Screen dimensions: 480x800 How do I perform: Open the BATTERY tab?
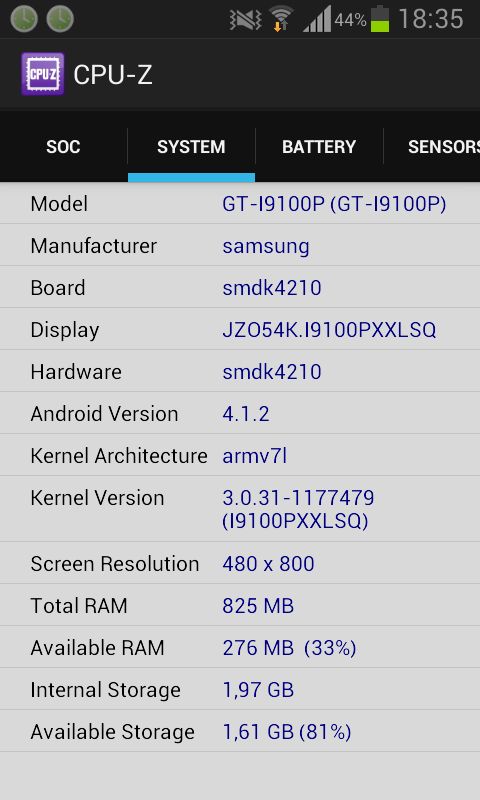pos(319,147)
